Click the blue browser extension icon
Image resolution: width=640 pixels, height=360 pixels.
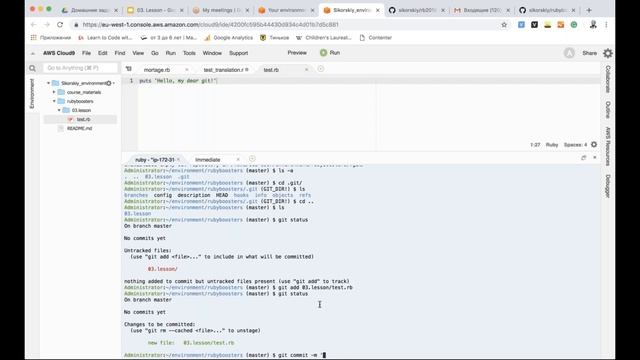point(521,25)
